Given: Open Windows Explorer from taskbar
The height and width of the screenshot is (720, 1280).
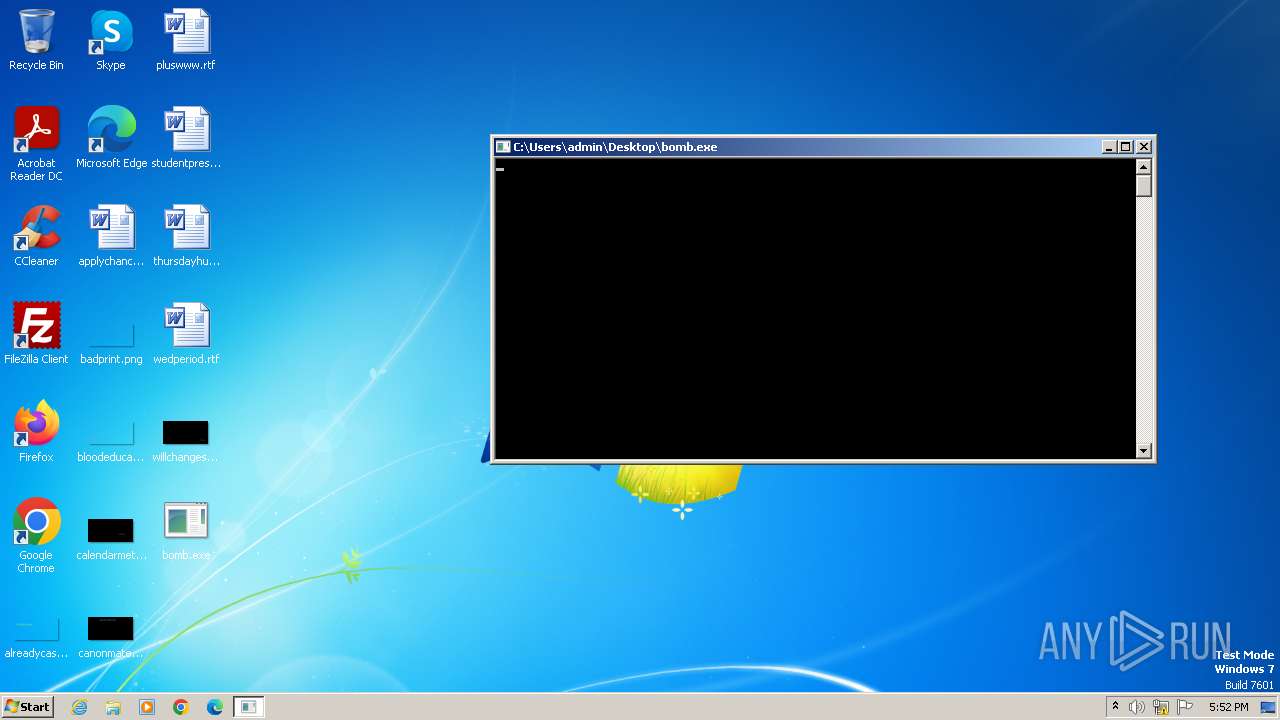Looking at the screenshot, I should [113, 707].
